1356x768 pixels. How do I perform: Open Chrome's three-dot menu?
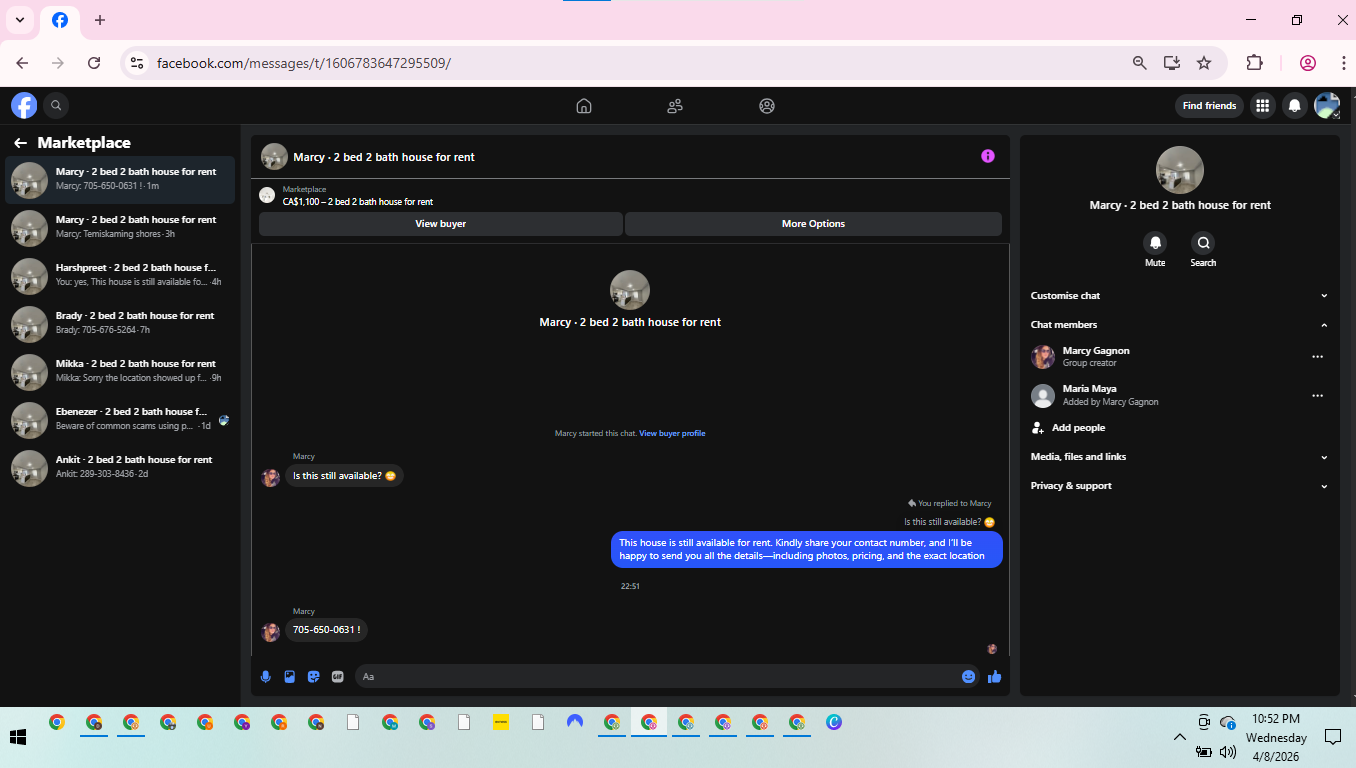(1343, 63)
